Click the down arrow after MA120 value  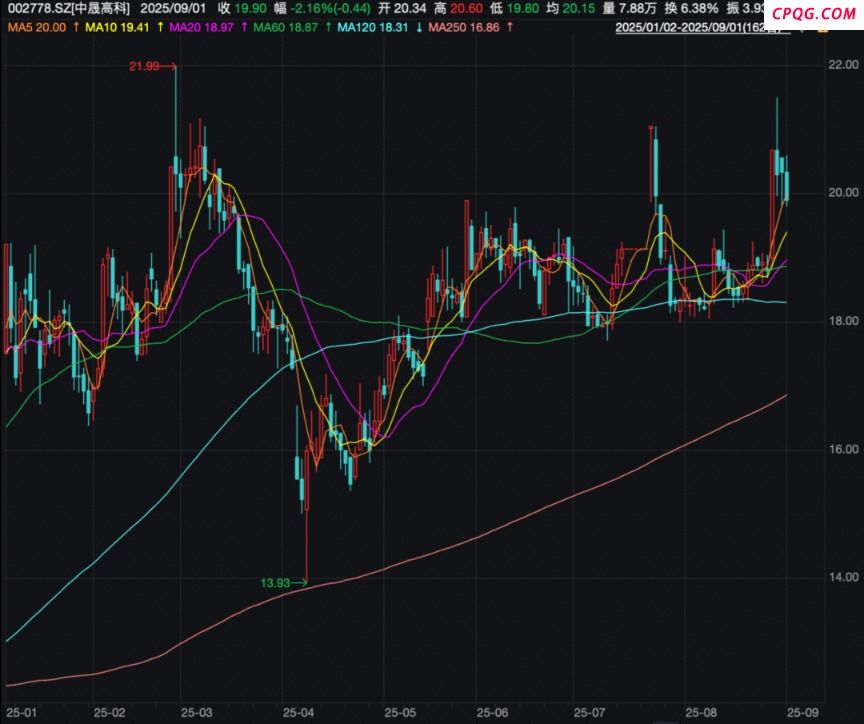[x=418, y=27]
